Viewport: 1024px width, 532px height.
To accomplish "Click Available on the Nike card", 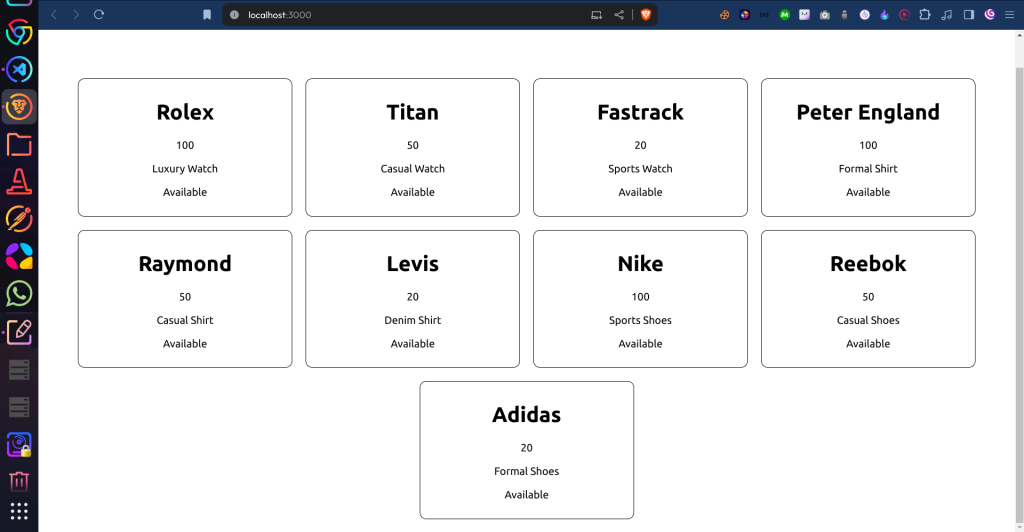I will coord(640,343).
